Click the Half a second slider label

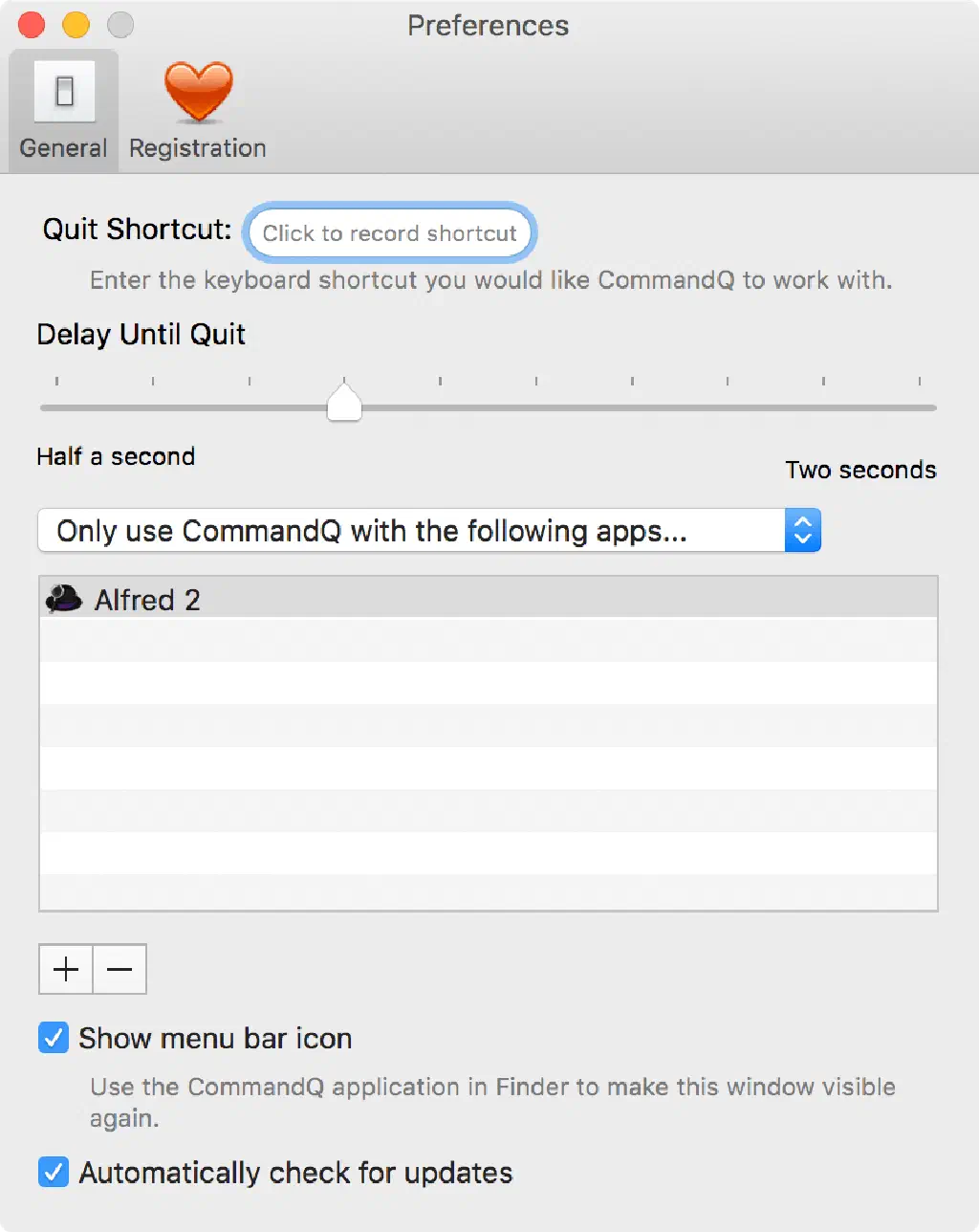click(x=116, y=456)
